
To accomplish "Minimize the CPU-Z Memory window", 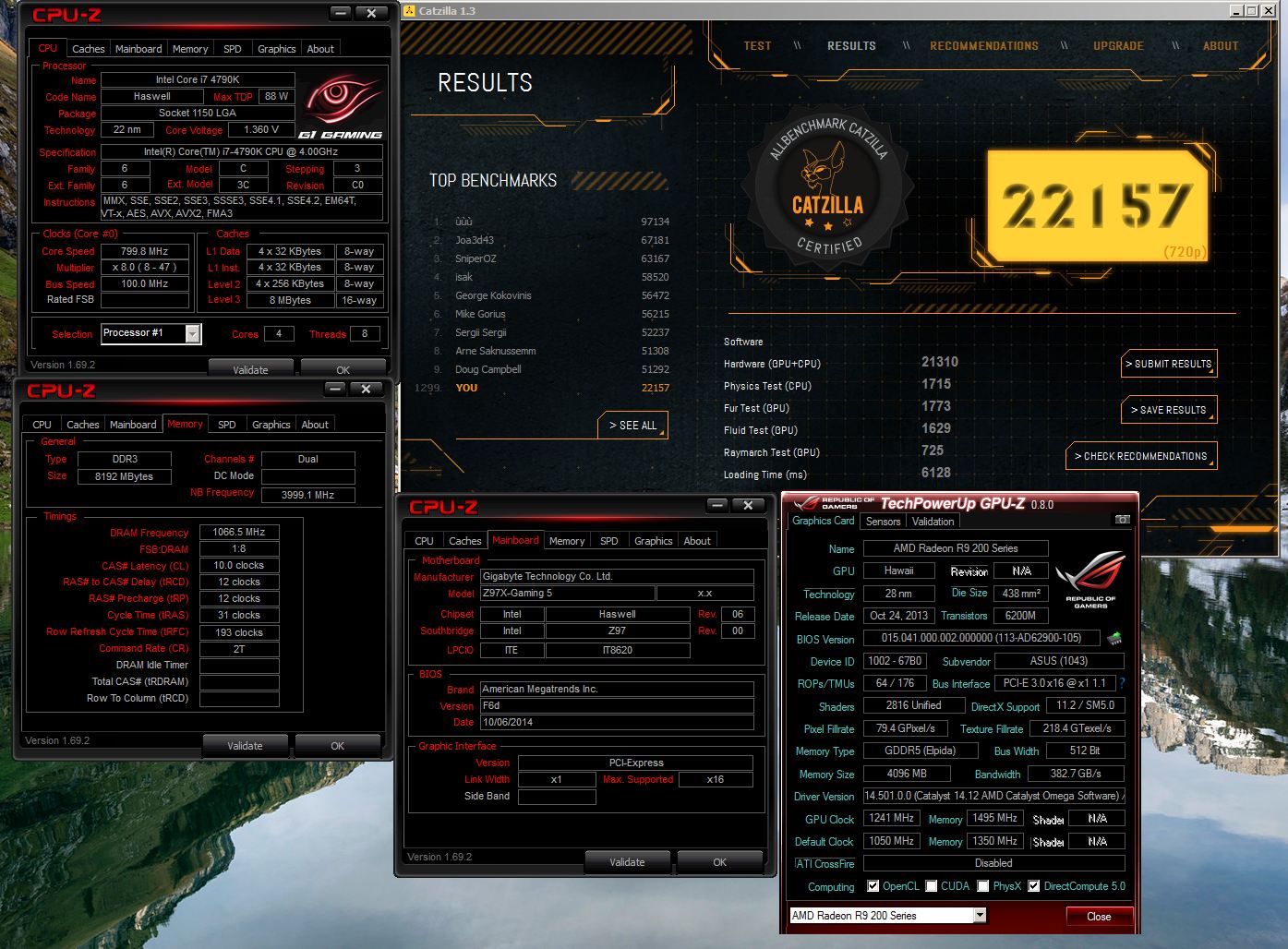I will tap(335, 389).
